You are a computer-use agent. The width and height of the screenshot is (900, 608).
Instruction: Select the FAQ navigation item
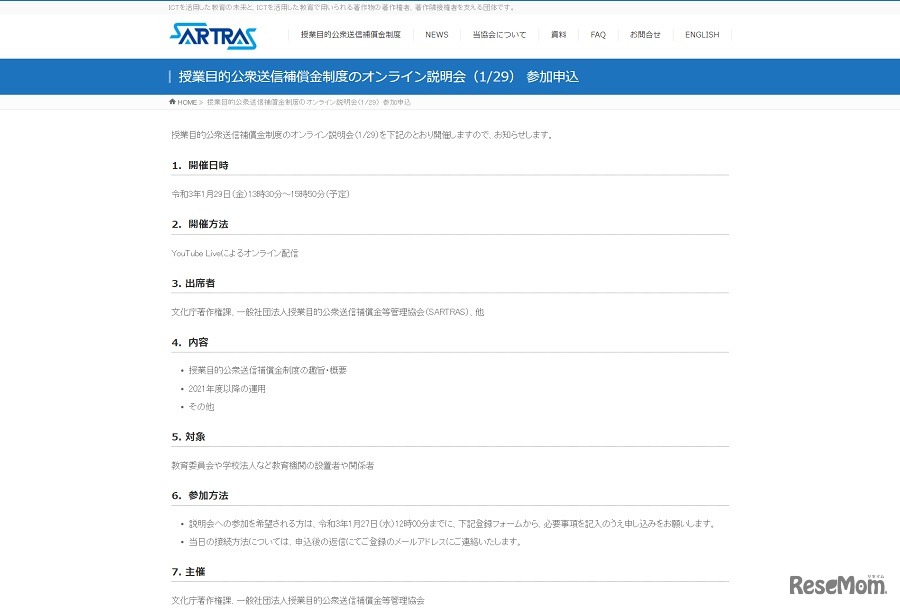597,35
